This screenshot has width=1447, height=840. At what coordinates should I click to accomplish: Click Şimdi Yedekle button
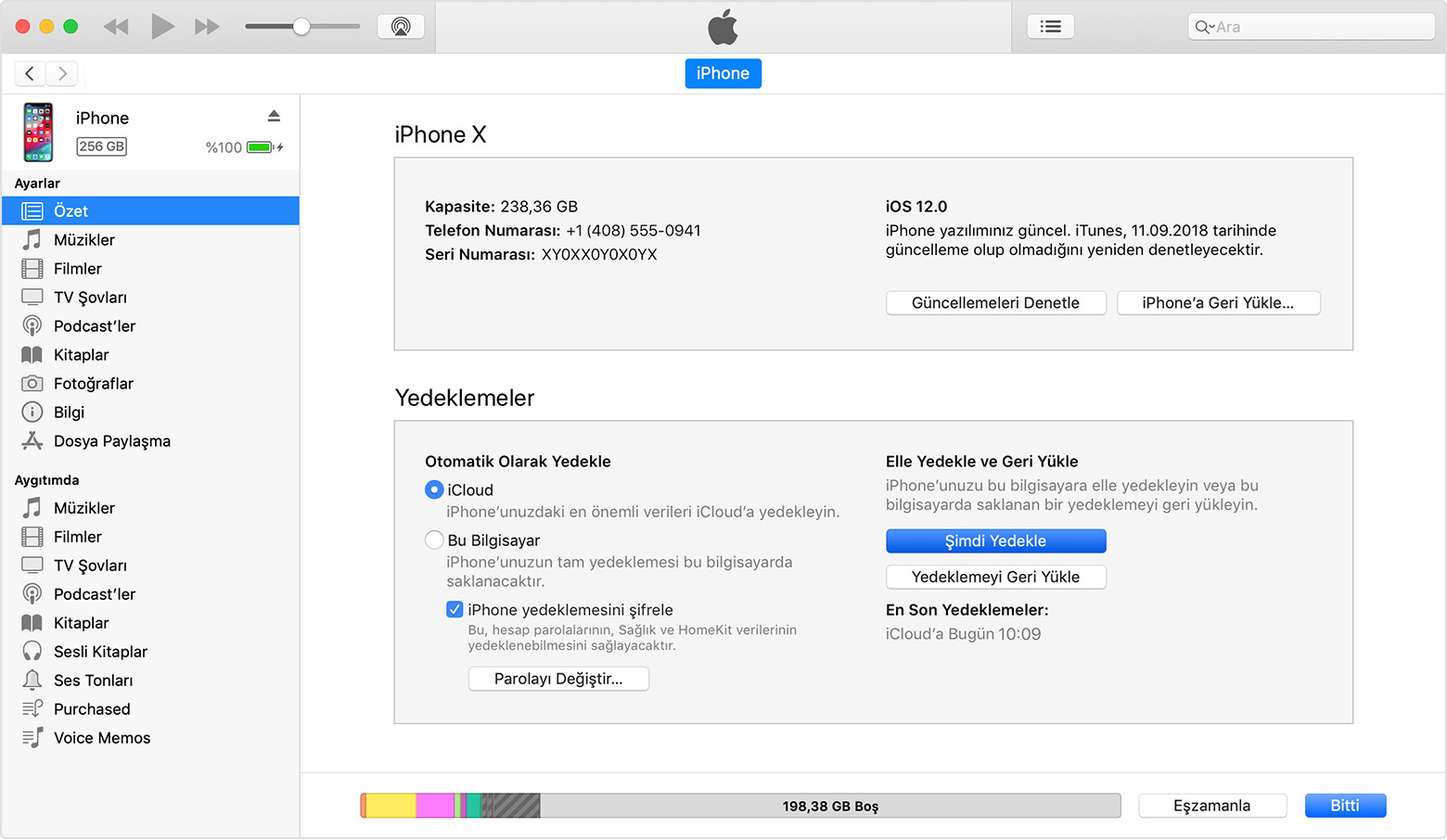point(995,541)
